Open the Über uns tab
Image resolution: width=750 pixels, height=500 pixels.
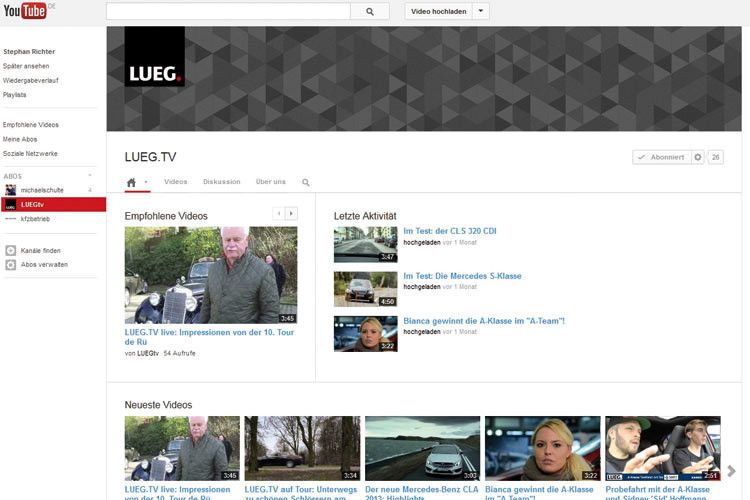point(271,182)
